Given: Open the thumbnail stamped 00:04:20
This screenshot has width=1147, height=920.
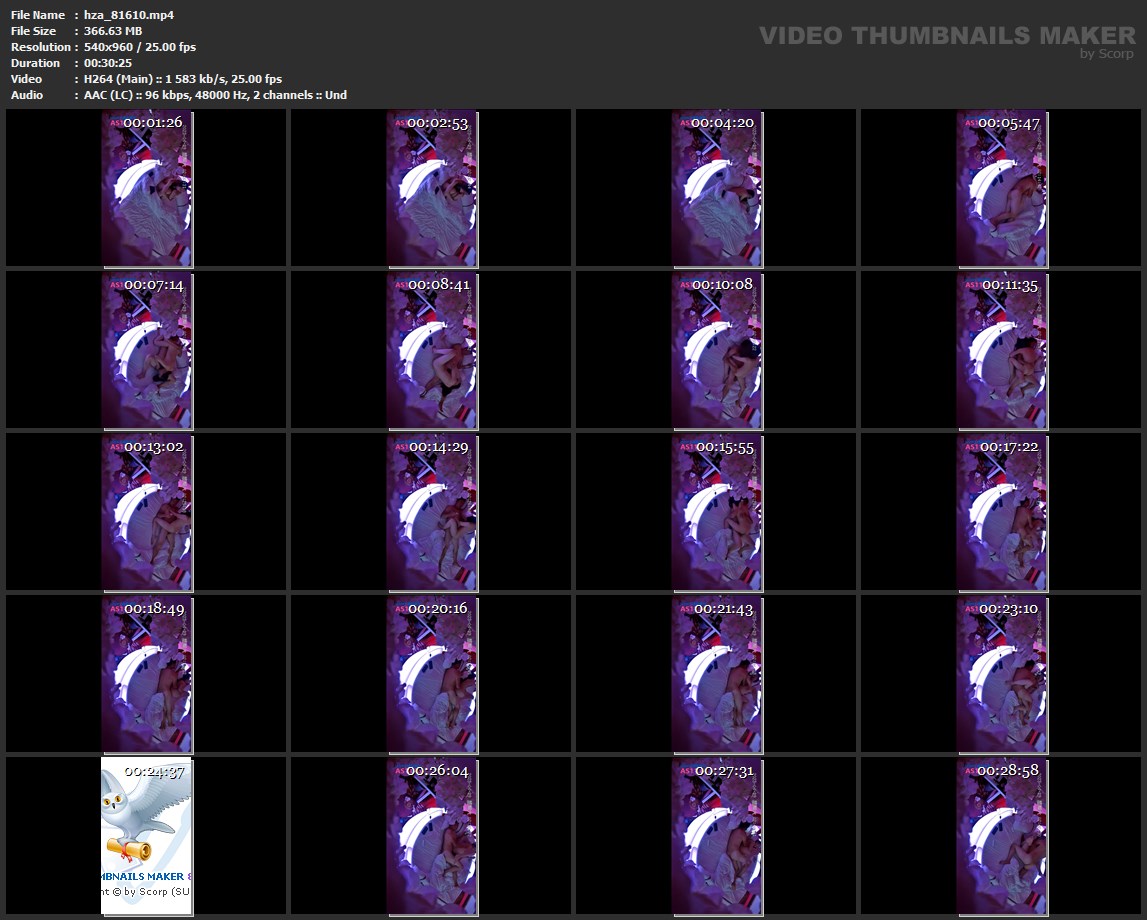Looking at the screenshot, I should [717, 189].
